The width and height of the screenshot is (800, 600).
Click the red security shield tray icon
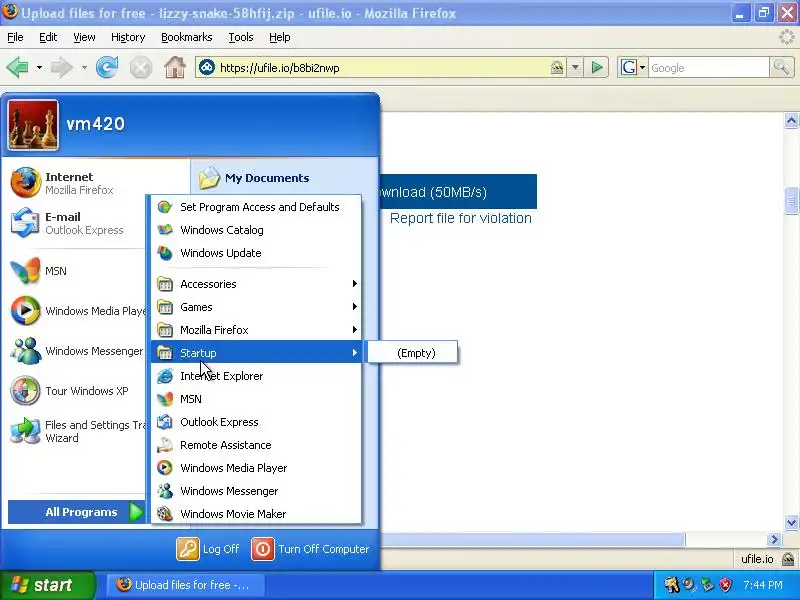point(726,585)
